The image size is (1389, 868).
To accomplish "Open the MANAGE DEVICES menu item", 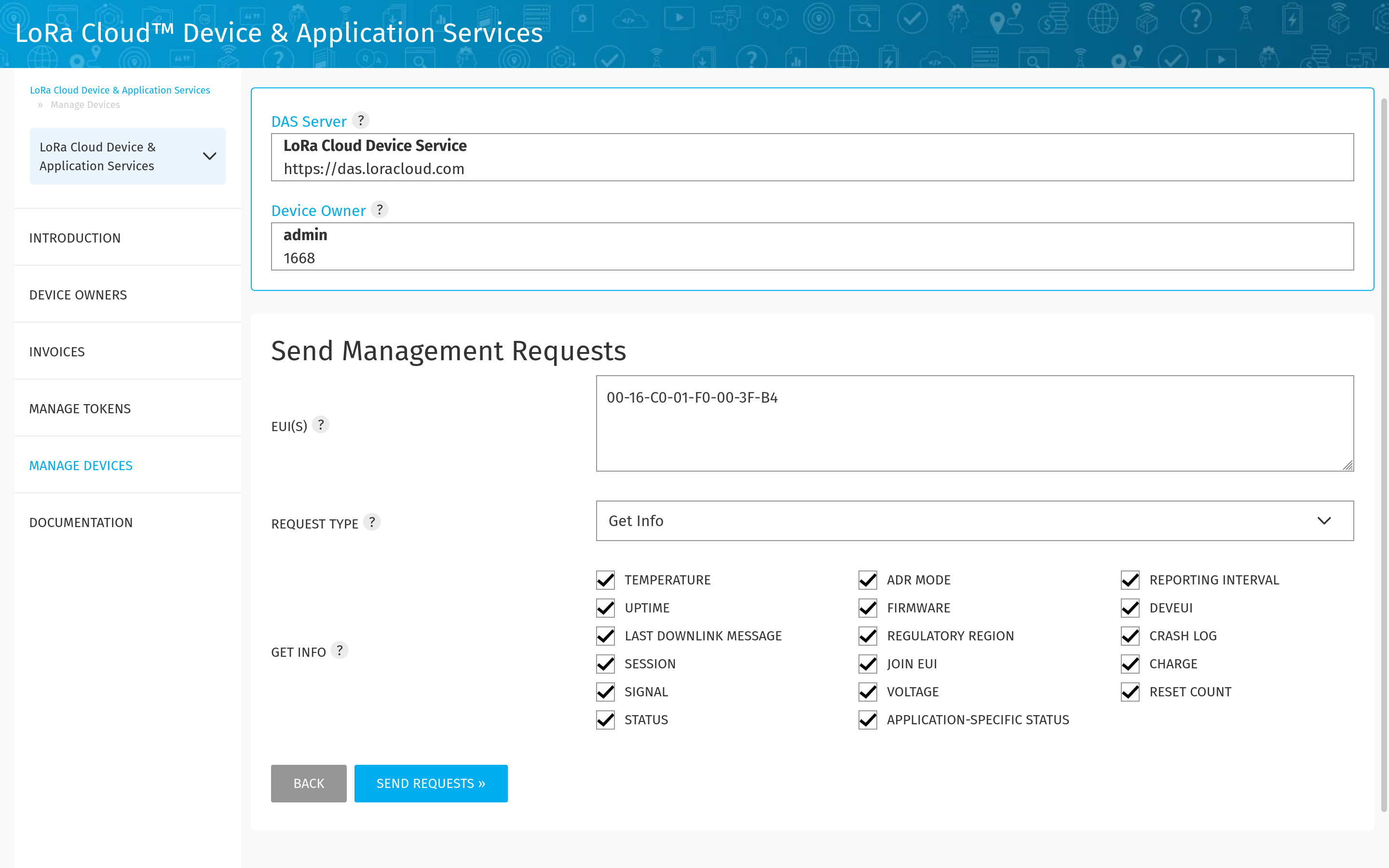I will 127,465.
